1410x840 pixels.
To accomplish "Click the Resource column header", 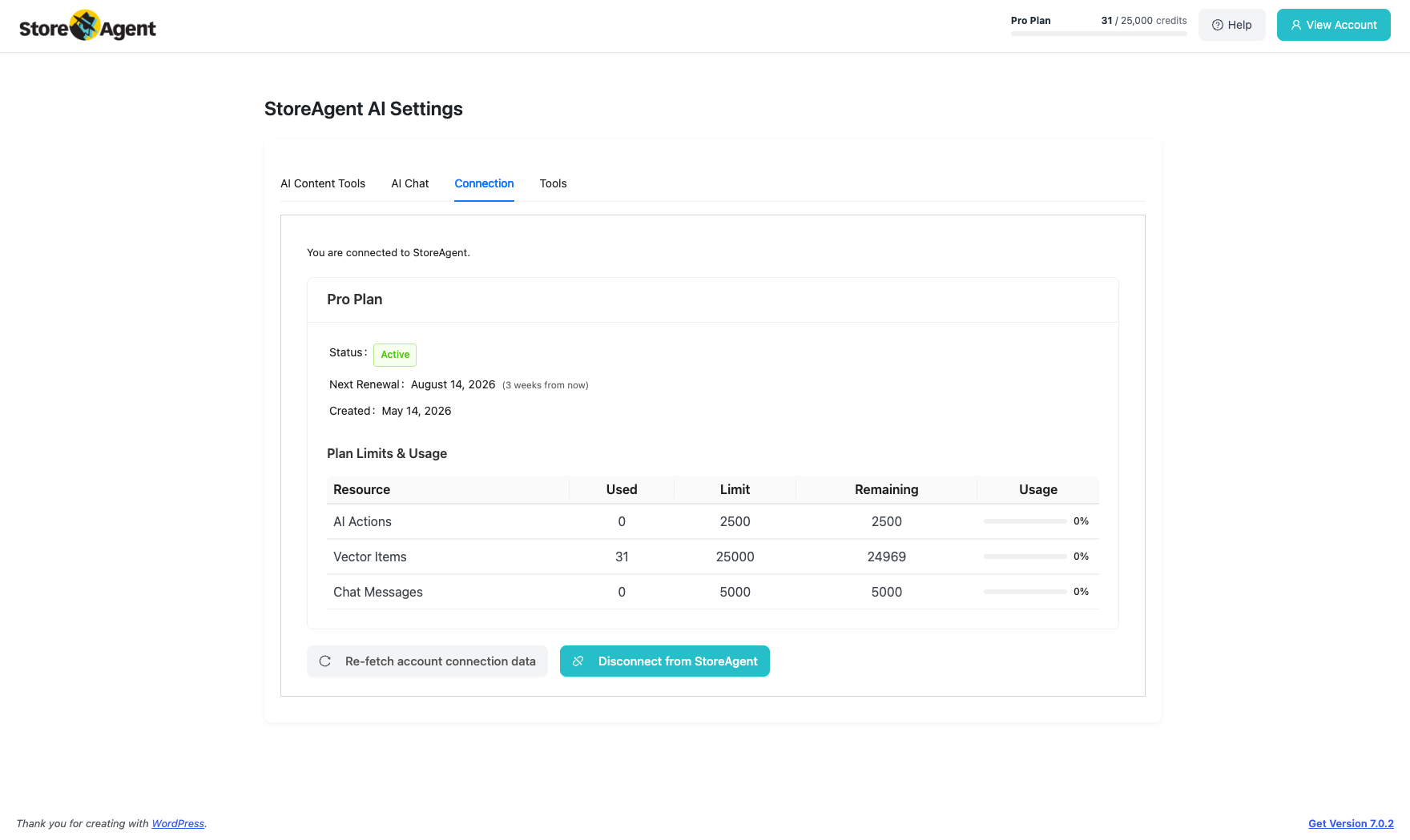I will [362, 489].
